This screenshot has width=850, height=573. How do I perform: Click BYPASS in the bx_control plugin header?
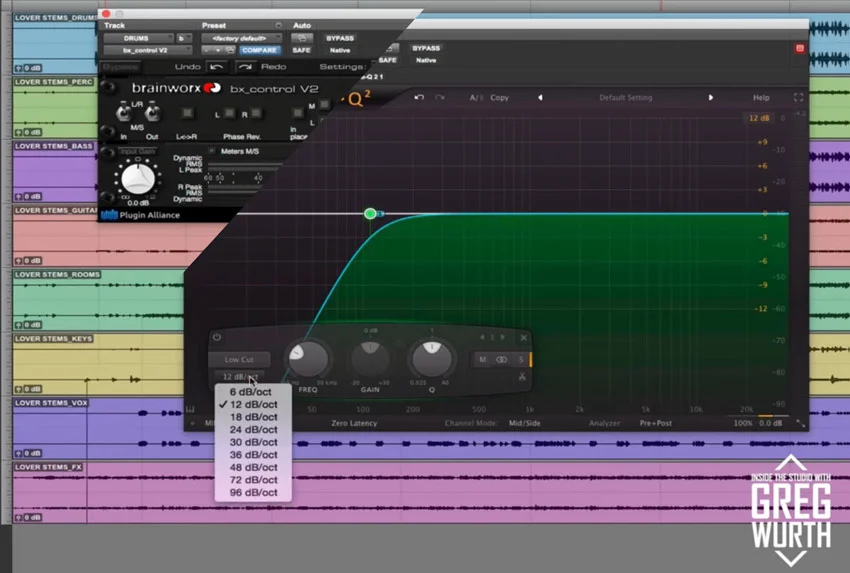340,38
